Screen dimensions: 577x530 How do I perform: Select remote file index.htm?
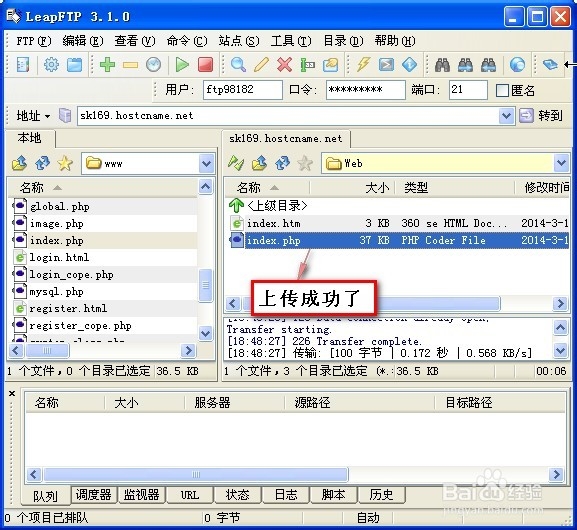399,223
